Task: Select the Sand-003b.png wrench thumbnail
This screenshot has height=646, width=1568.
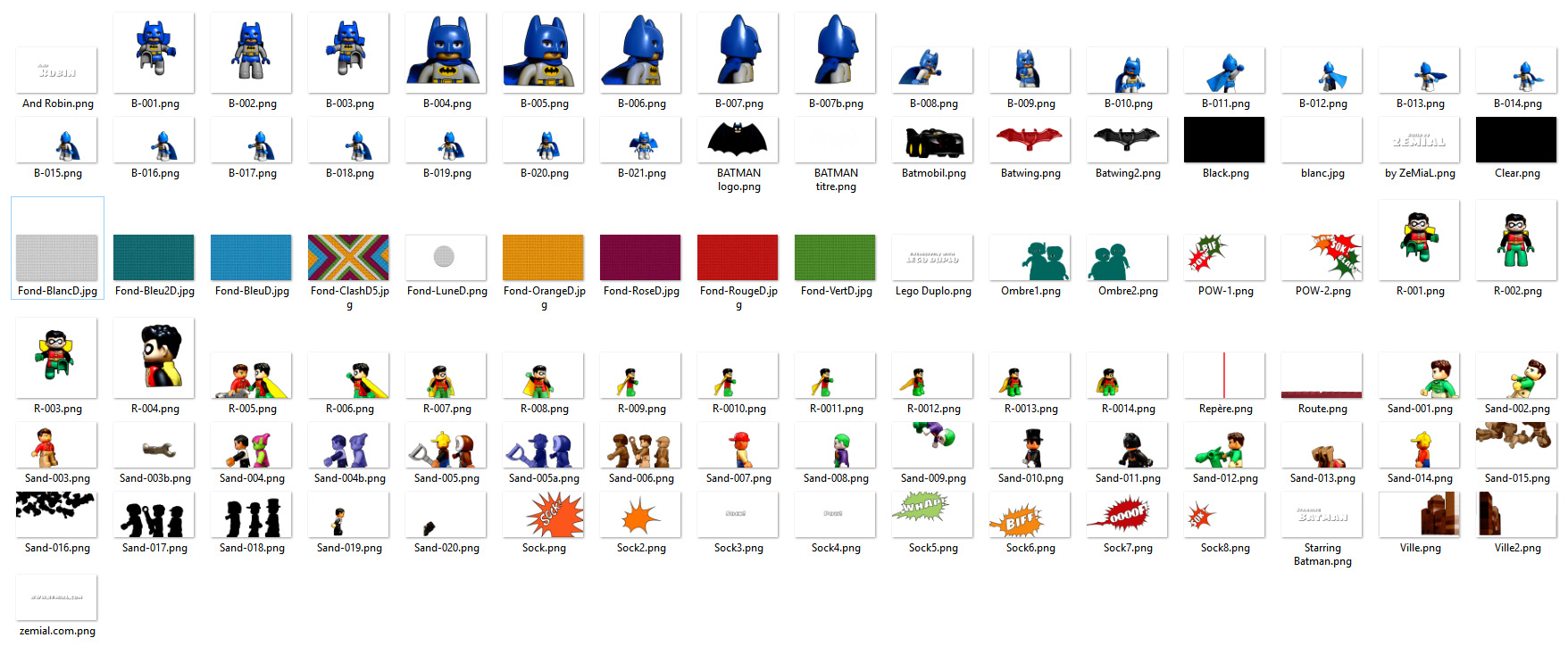Action: (x=154, y=445)
